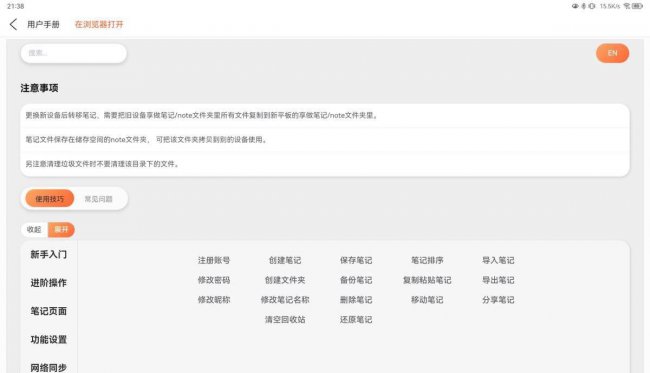Screen dimensions: 650x373
Task: Open the 修改昵称 help topic
Action: (x=214, y=300)
